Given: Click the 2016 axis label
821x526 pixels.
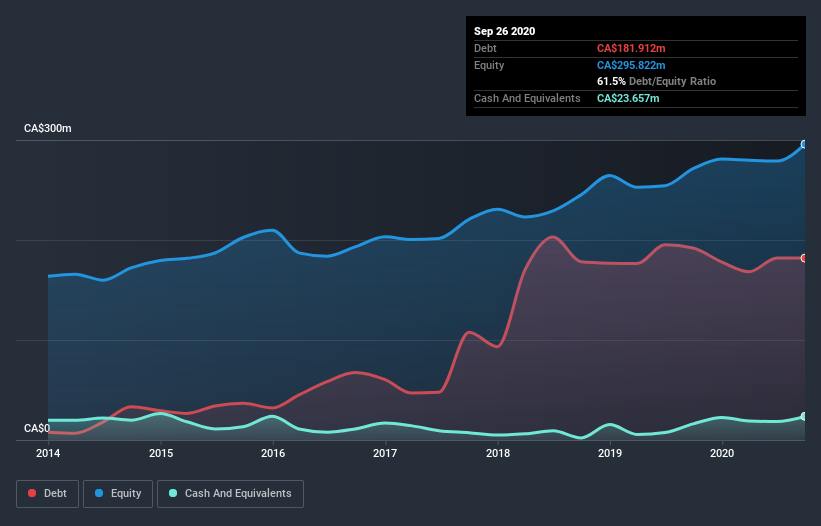Looking at the screenshot, I should pos(273,453).
